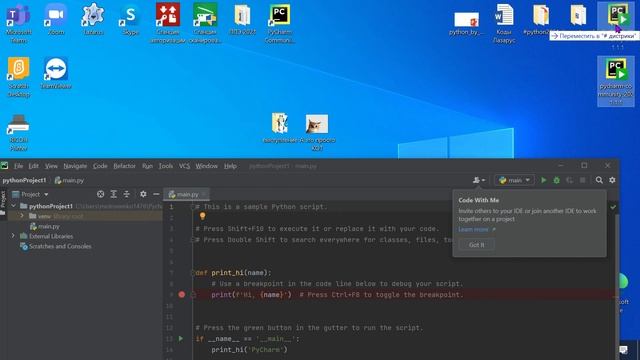The width and height of the screenshot is (640, 360).
Task: Fold the print_hi function definition
Action: (193, 273)
